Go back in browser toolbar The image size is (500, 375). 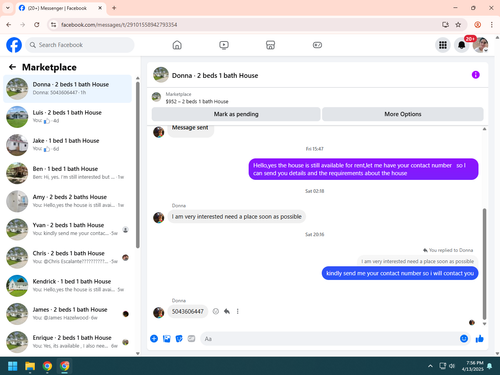coord(9,25)
